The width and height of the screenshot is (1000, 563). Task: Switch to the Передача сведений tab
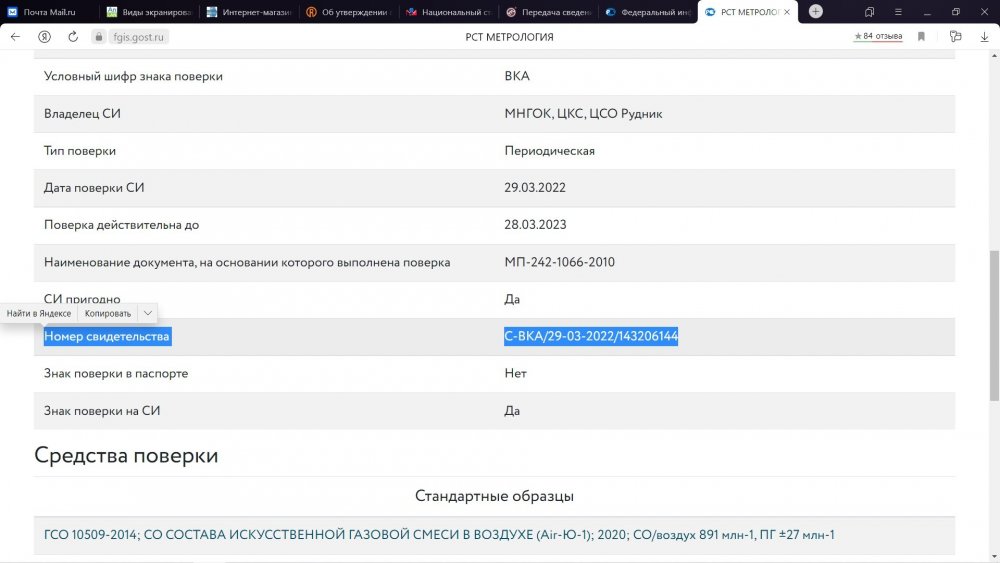[547, 12]
